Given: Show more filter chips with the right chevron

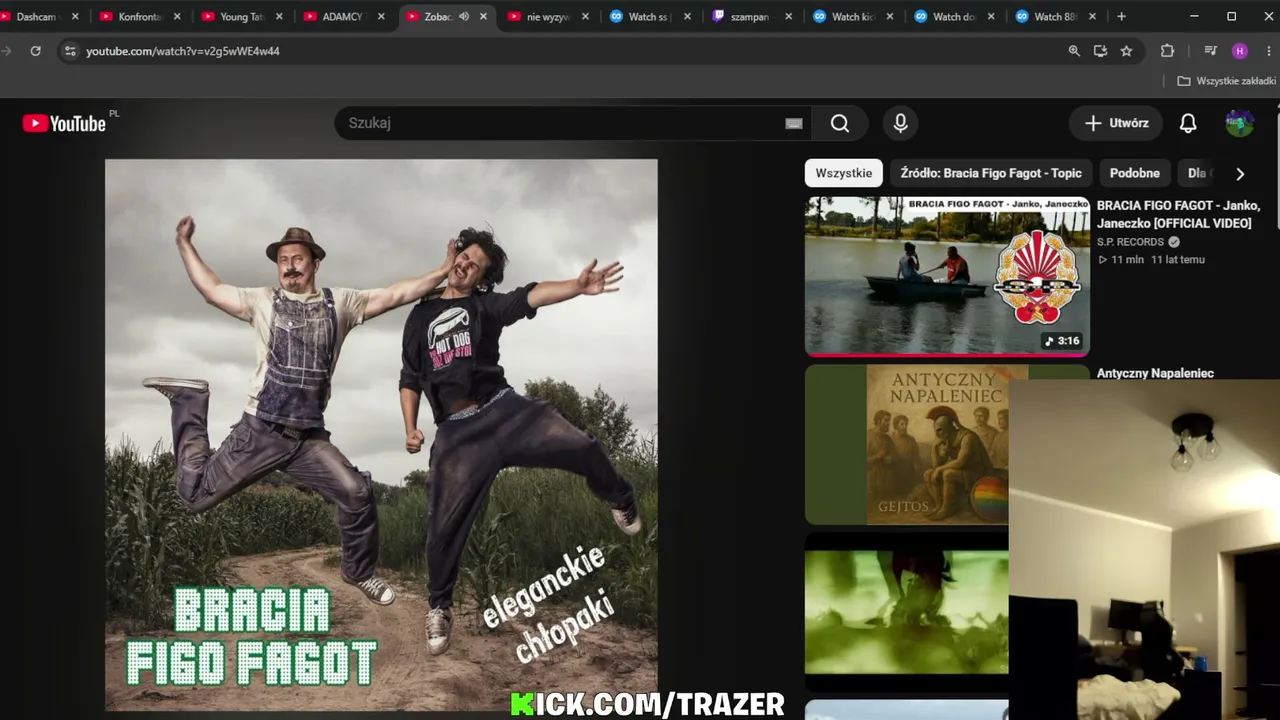Looking at the screenshot, I should (1240, 174).
